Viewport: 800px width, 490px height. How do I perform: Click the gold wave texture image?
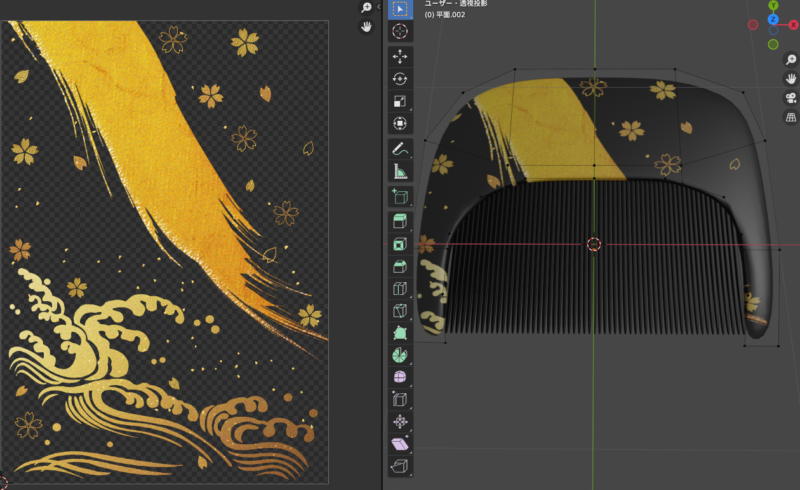pos(165,252)
